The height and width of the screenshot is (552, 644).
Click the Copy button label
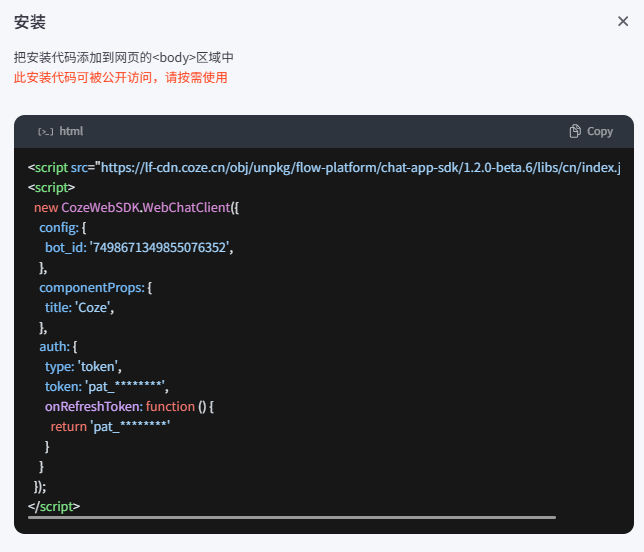coord(600,131)
